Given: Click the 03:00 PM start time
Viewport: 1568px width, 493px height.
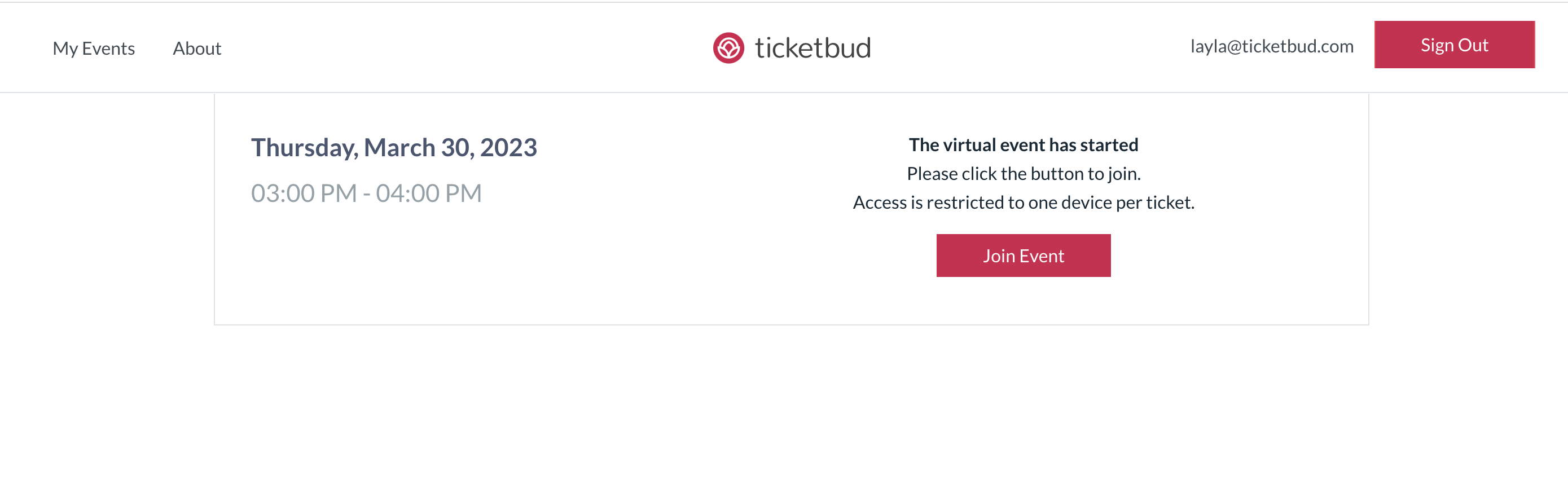Looking at the screenshot, I should click(304, 193).
